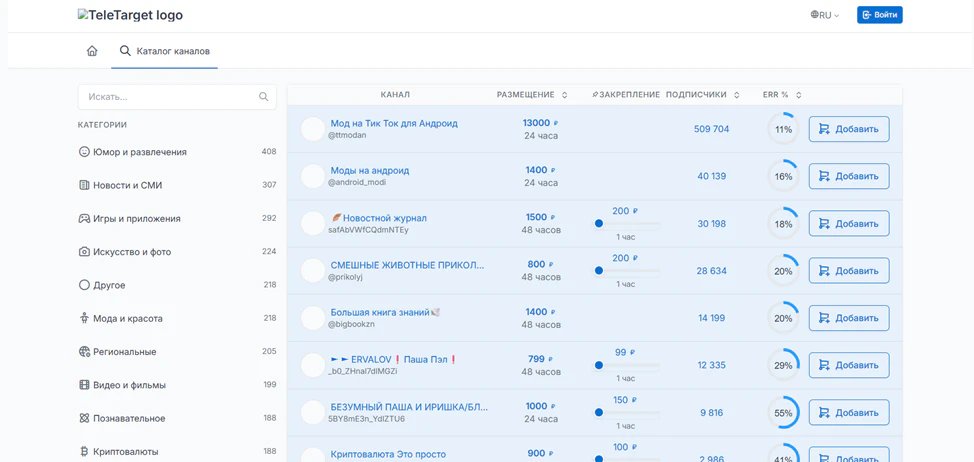974x462 pixels.
Task: Add СМЕШНЫЕ ЖИВОТНЫЕ ПРИКОЛ channel to cart
Action: 849,271
